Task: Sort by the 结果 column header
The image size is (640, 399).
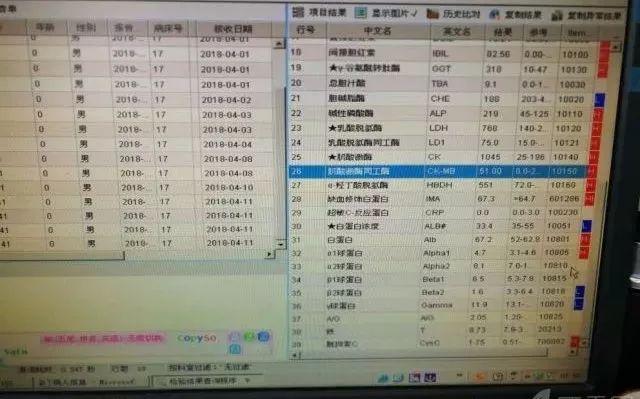Action: point(502,32)
